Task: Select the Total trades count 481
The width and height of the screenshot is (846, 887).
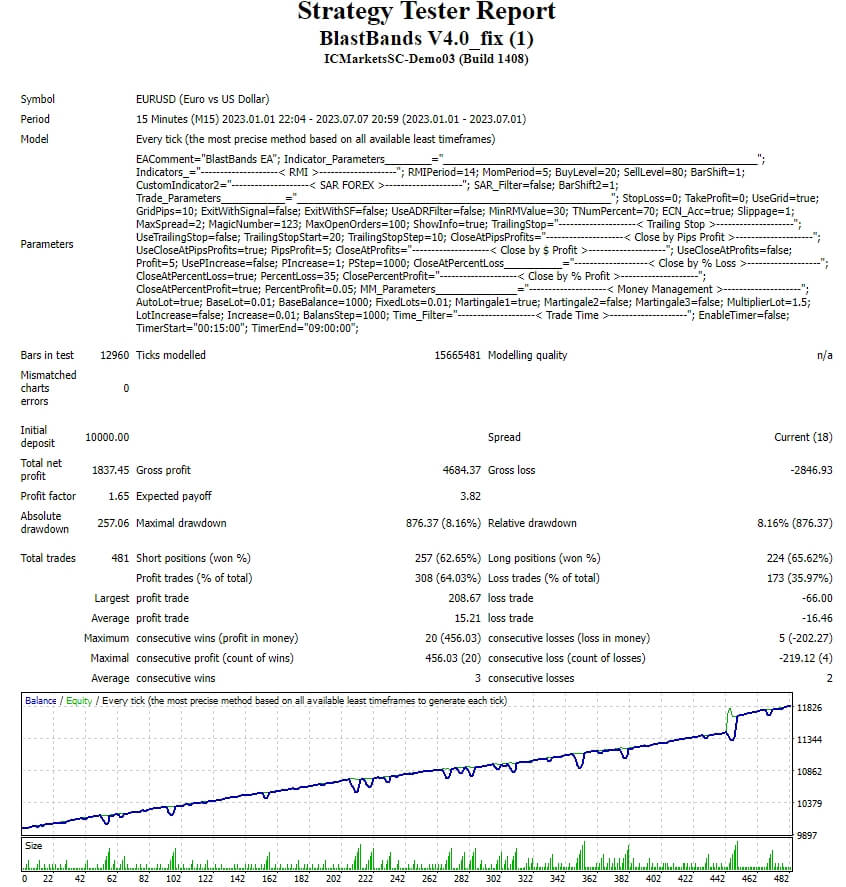Action: (x=119, y=558)
